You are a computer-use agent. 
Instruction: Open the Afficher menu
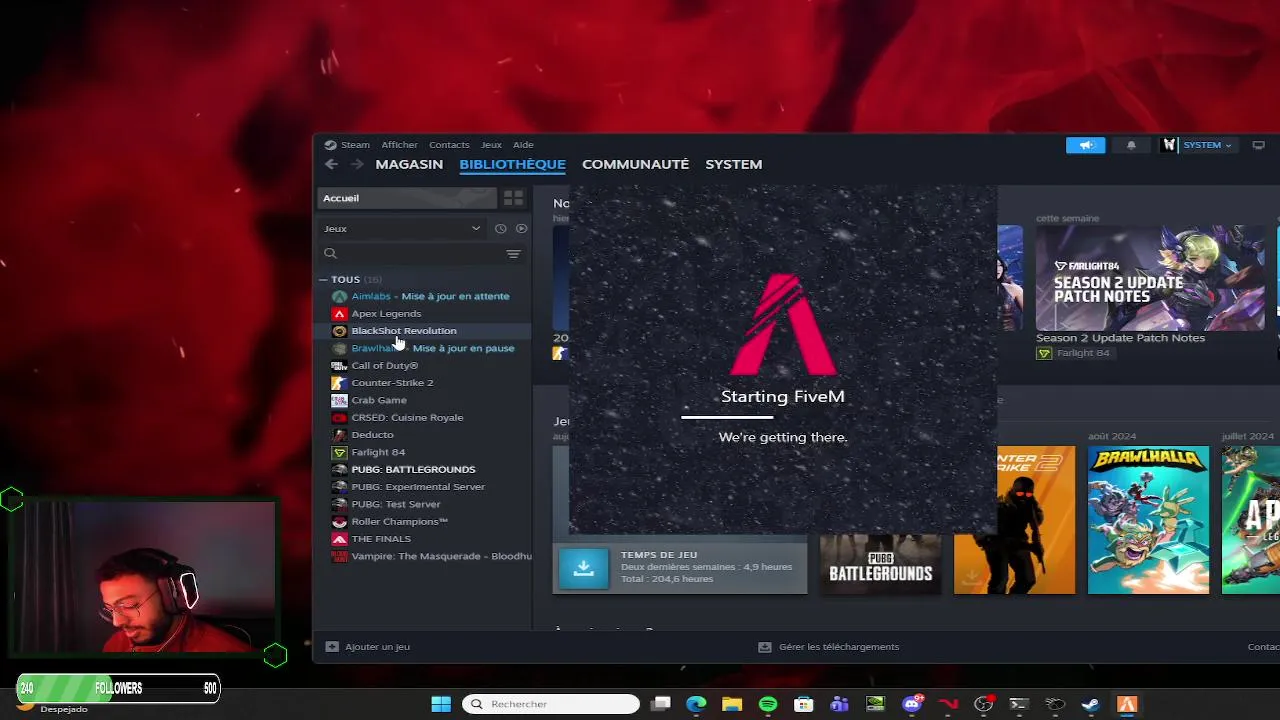click(x=399, y=145)
